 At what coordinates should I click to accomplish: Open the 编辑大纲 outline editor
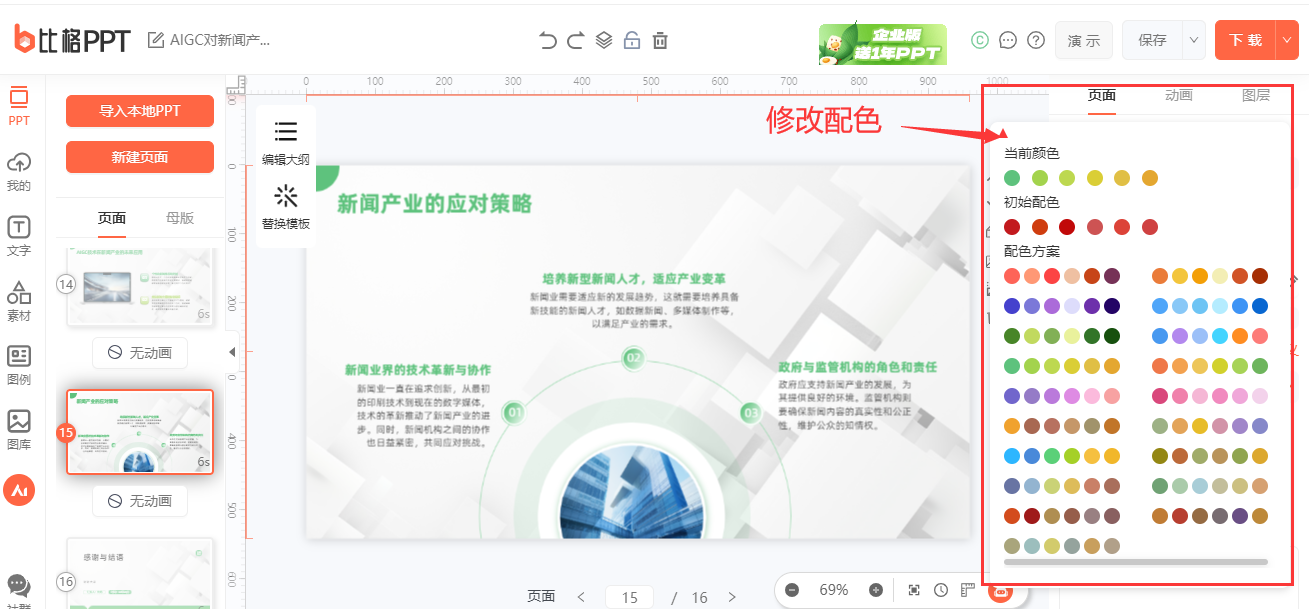[285, 145]
